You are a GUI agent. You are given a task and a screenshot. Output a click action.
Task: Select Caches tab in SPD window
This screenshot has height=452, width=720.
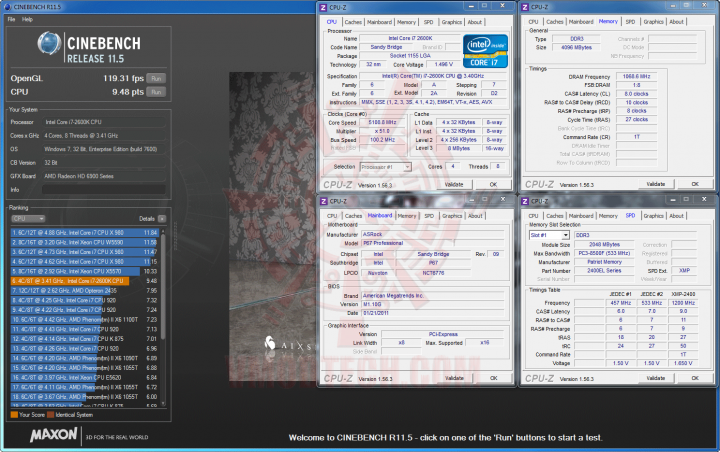pos(554,216)
